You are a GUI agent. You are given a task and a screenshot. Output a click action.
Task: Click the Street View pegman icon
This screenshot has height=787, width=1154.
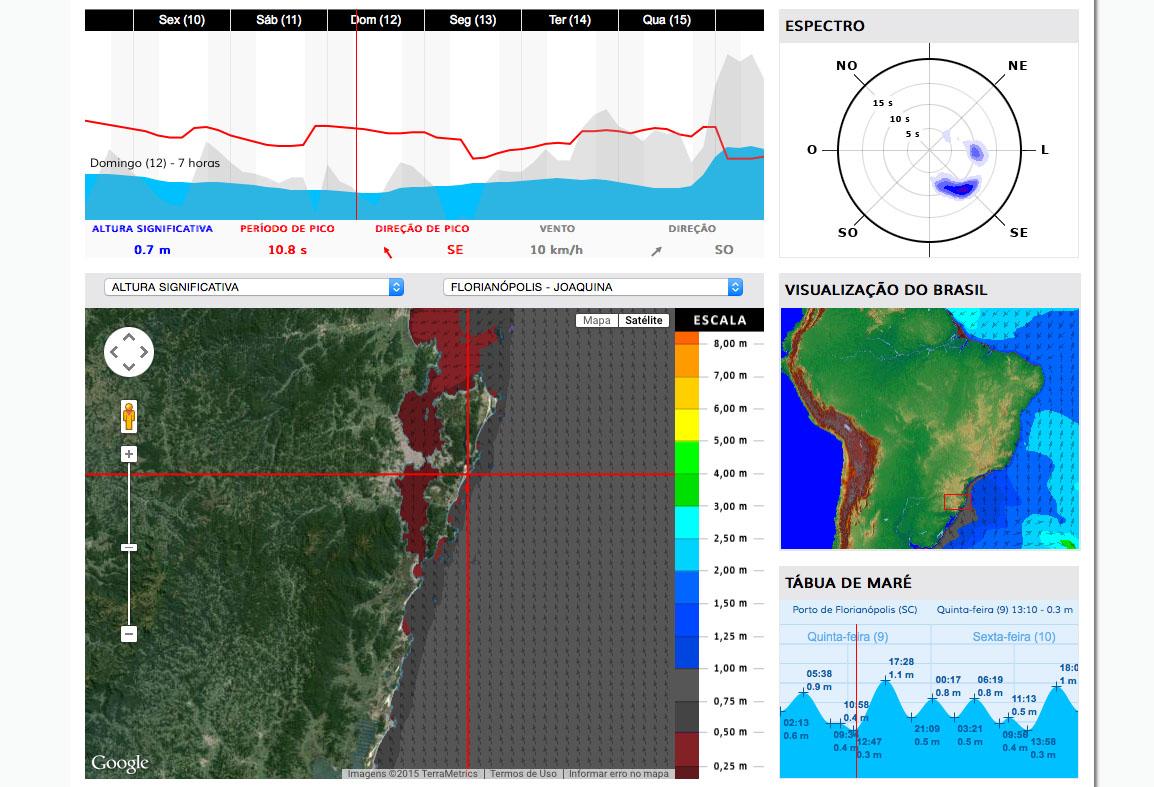pos(129,417)
